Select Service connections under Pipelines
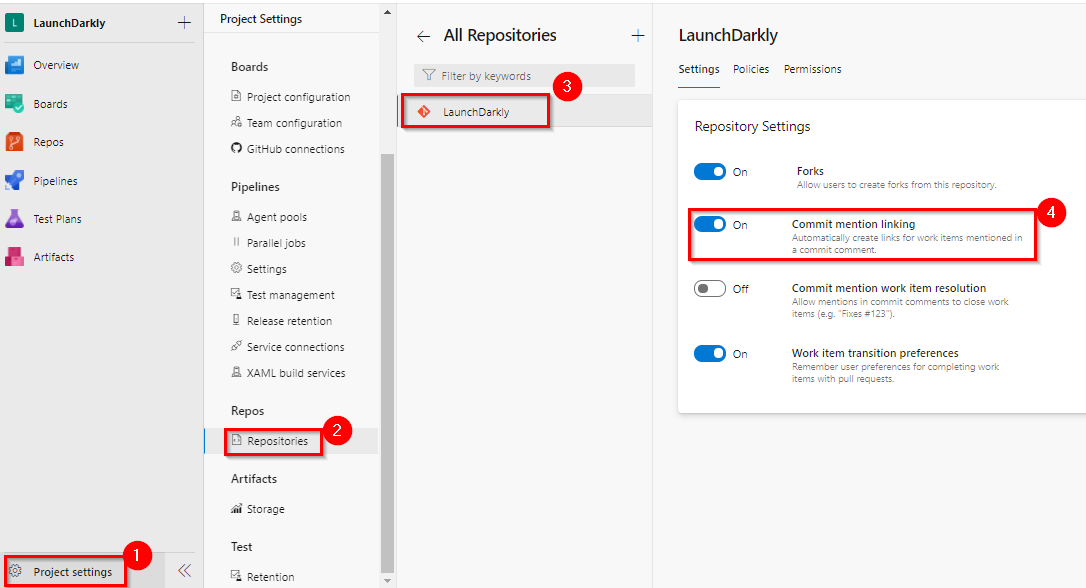 point(296,347)
